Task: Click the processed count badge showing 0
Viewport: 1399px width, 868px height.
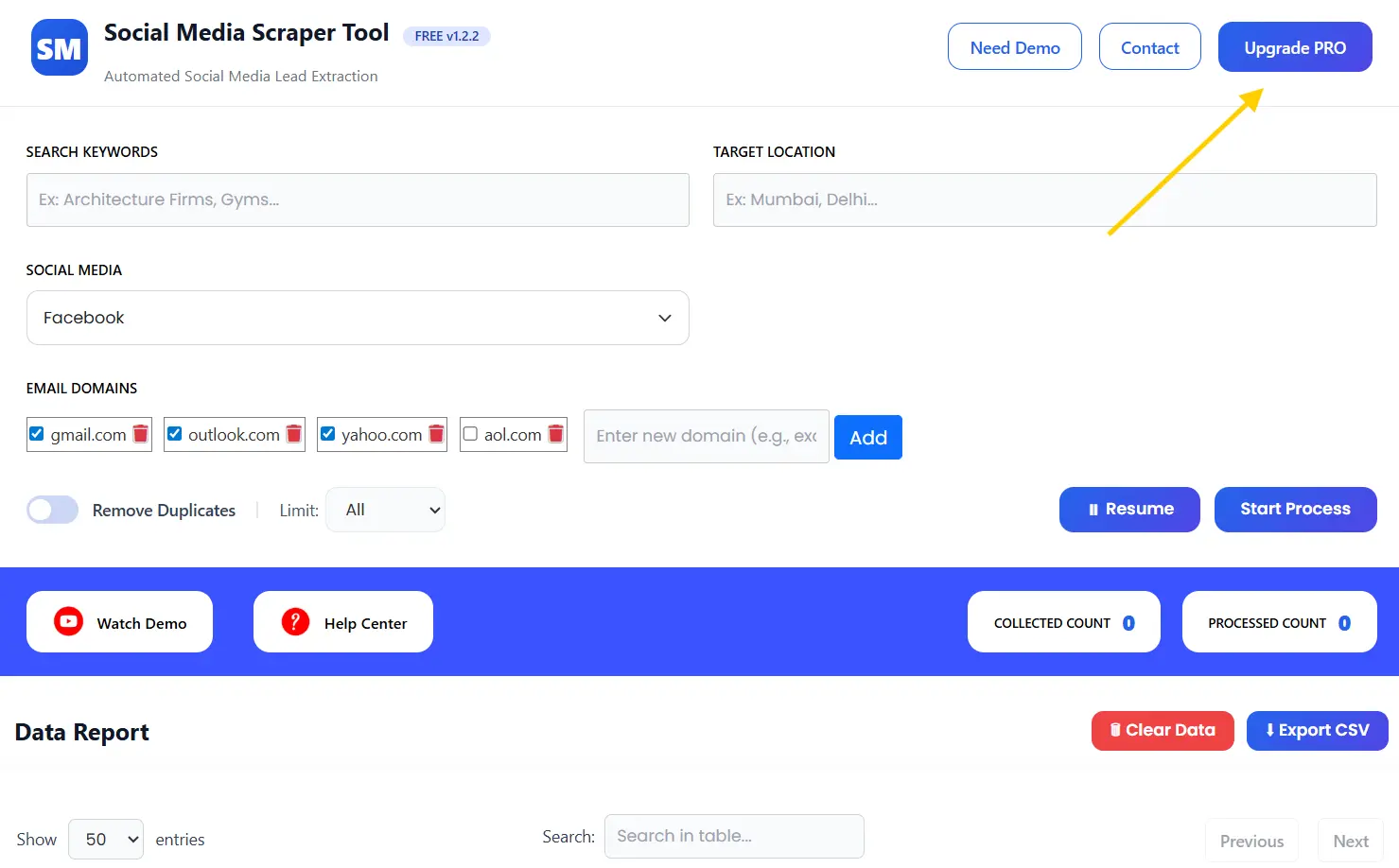Action: (x=1344, y=623)
